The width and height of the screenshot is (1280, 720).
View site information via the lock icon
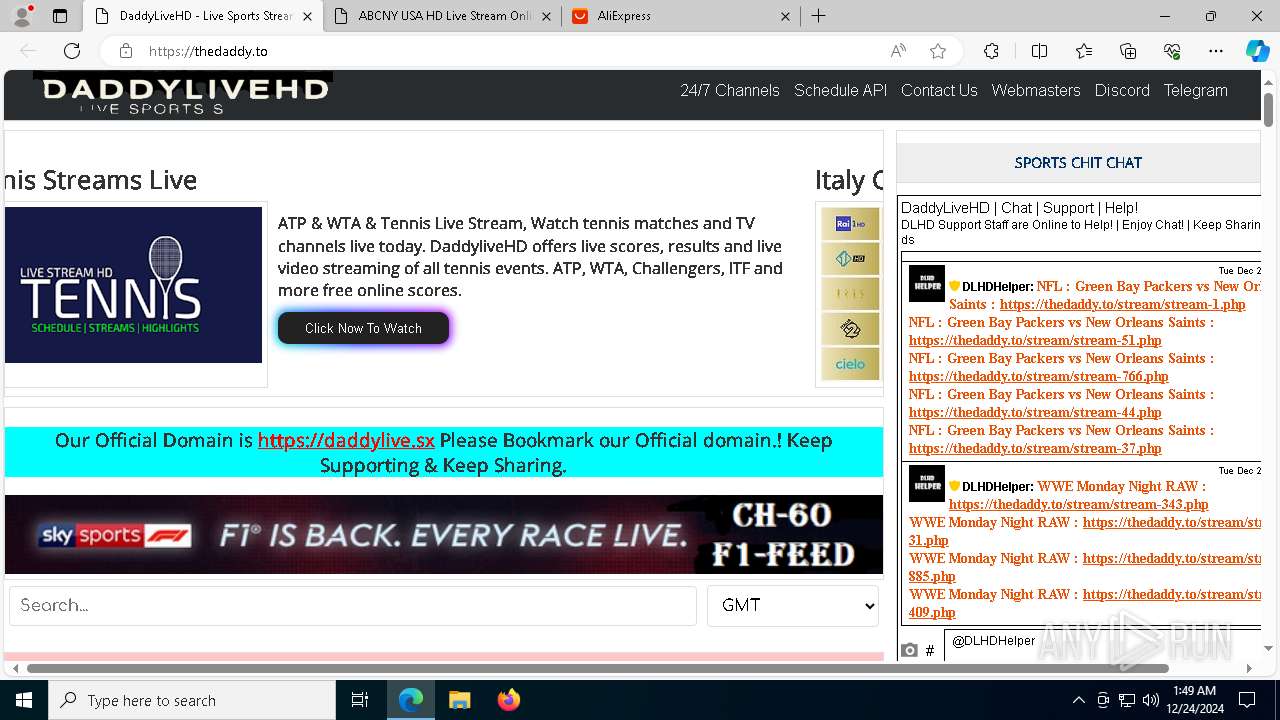point(125,51)
